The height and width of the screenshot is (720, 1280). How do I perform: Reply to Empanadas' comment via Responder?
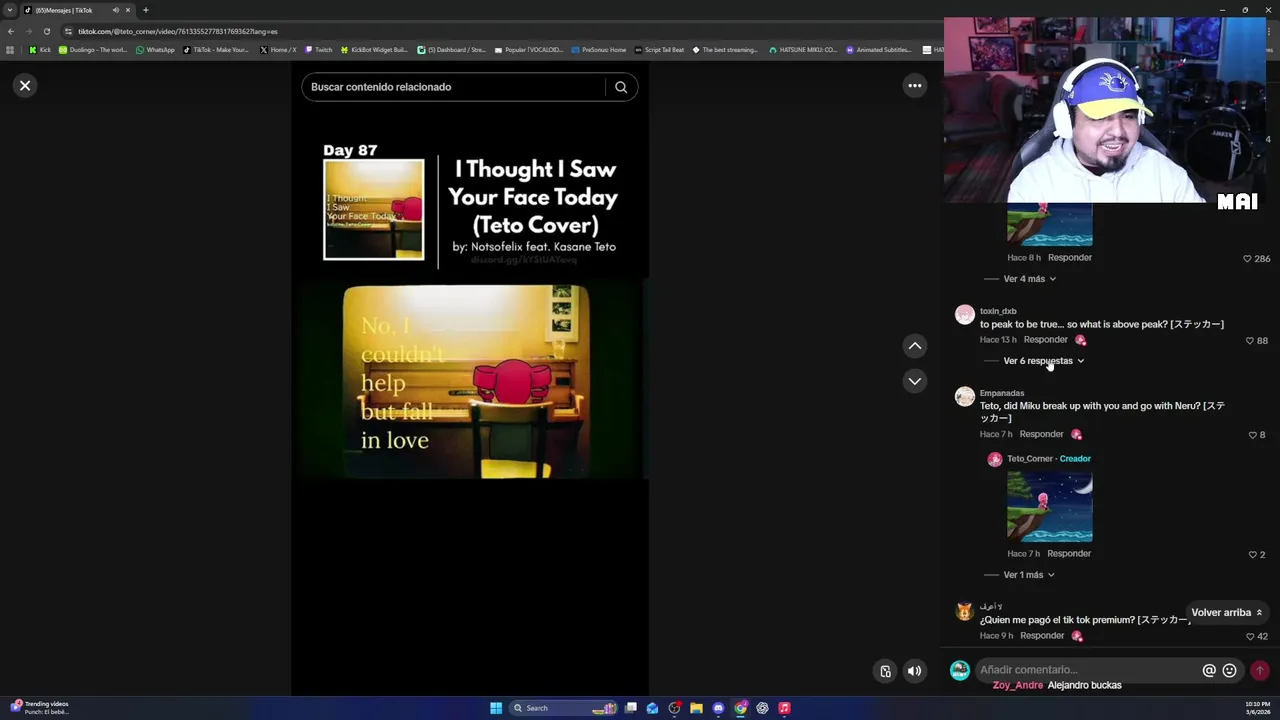coord(1041,434)
